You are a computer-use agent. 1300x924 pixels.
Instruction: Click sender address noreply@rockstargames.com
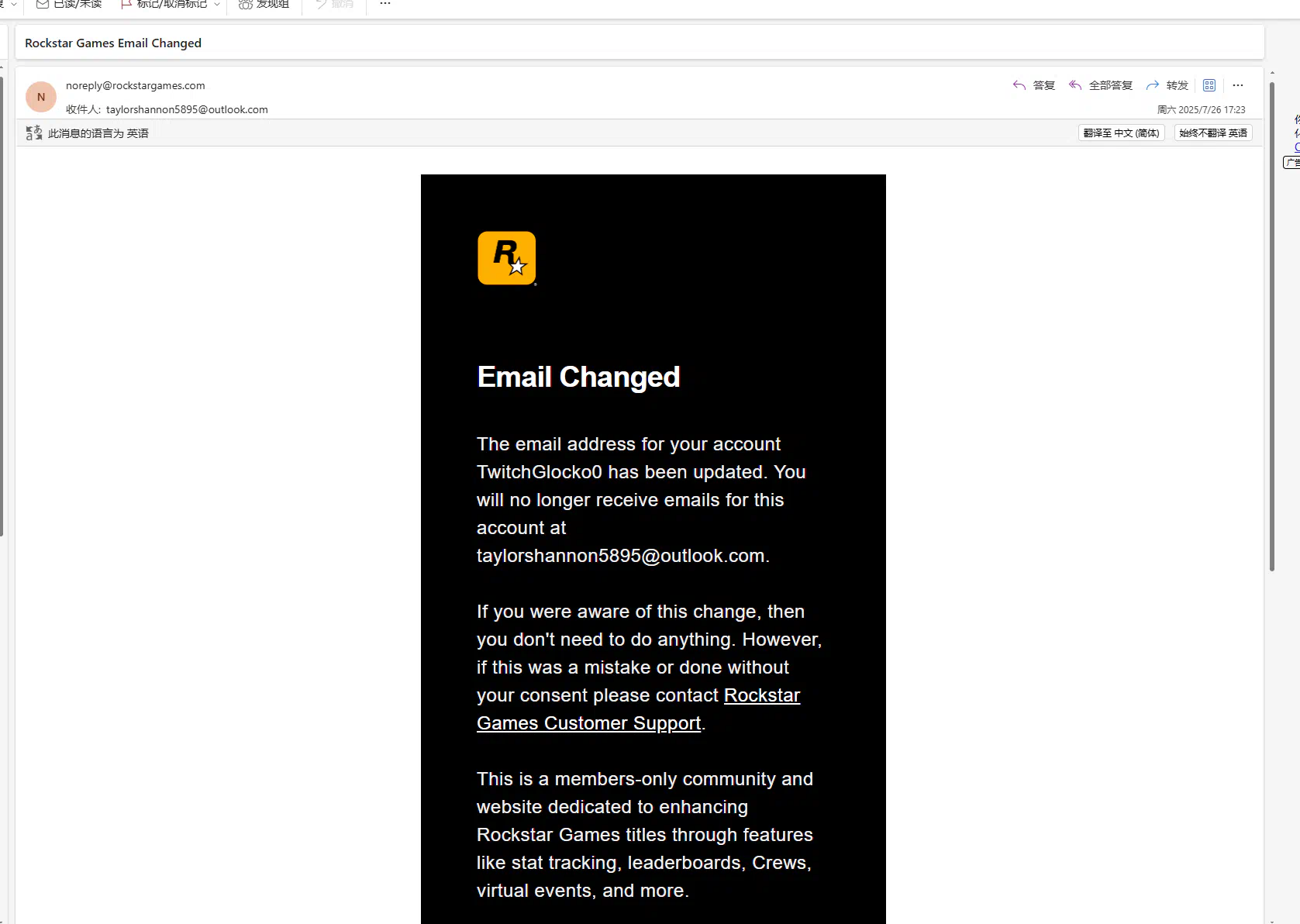tap(136, 85)
